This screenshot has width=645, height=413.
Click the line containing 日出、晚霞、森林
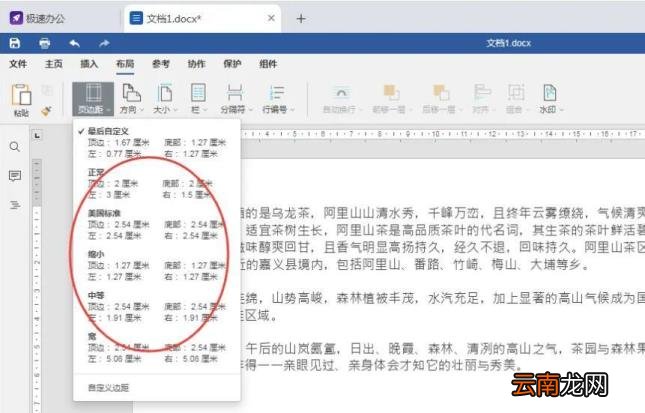click(443, 349)
